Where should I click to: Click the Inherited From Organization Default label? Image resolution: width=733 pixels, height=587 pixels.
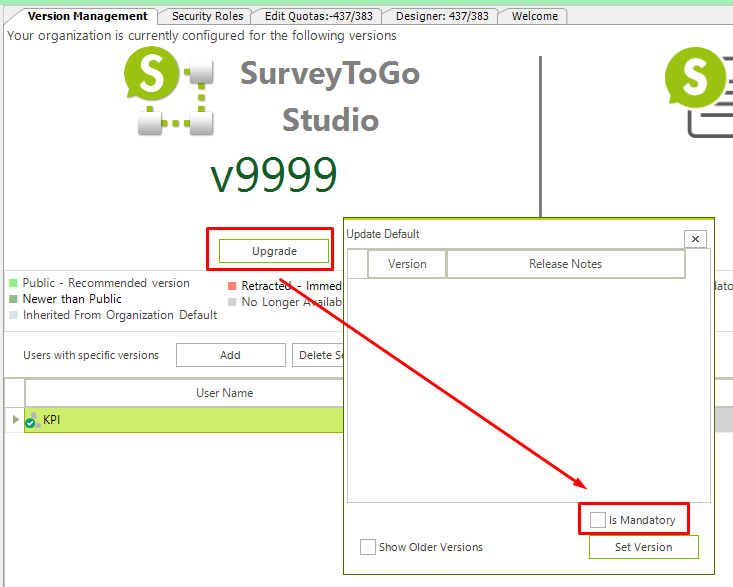(120, 315)
